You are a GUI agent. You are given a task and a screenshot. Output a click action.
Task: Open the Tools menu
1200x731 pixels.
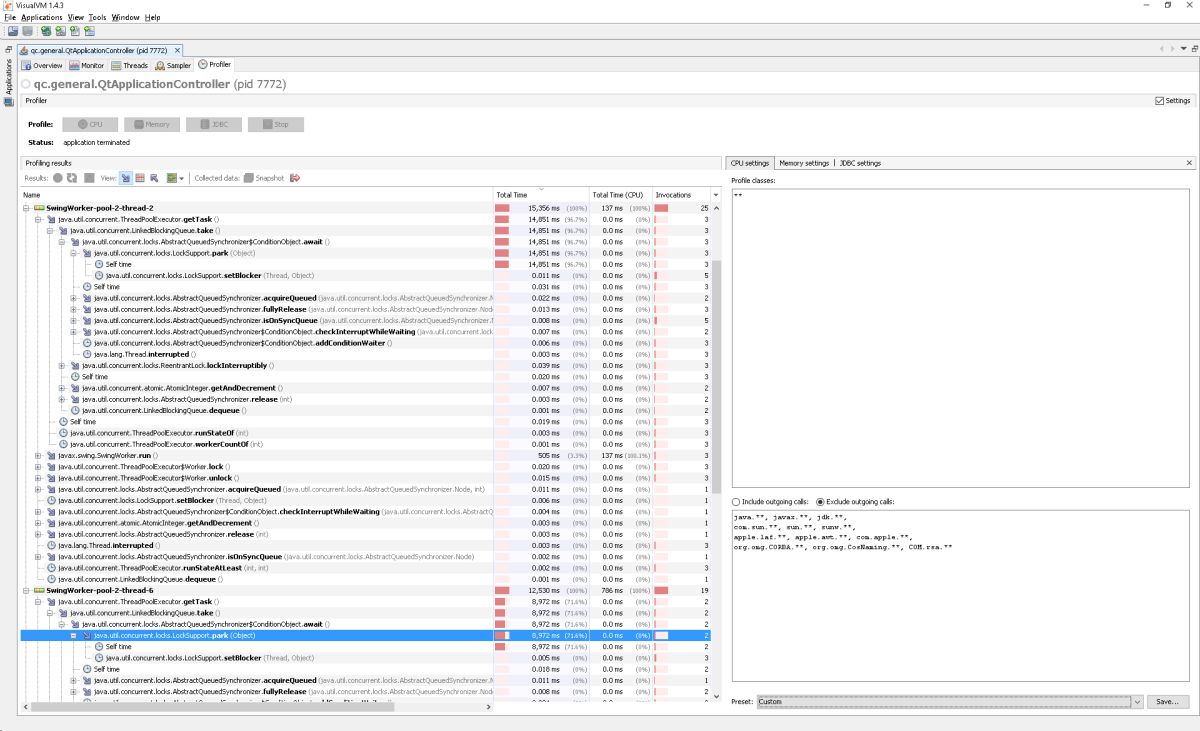click(97, 17)
